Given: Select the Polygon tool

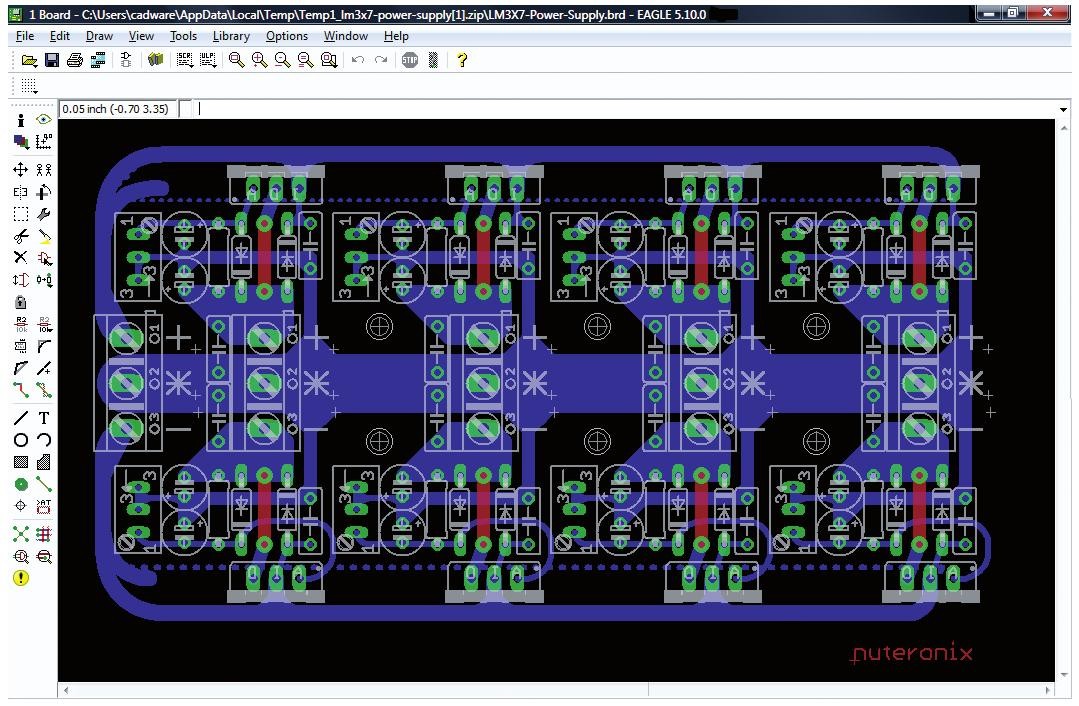Looking at the screenshot, I should coord(43,462).
